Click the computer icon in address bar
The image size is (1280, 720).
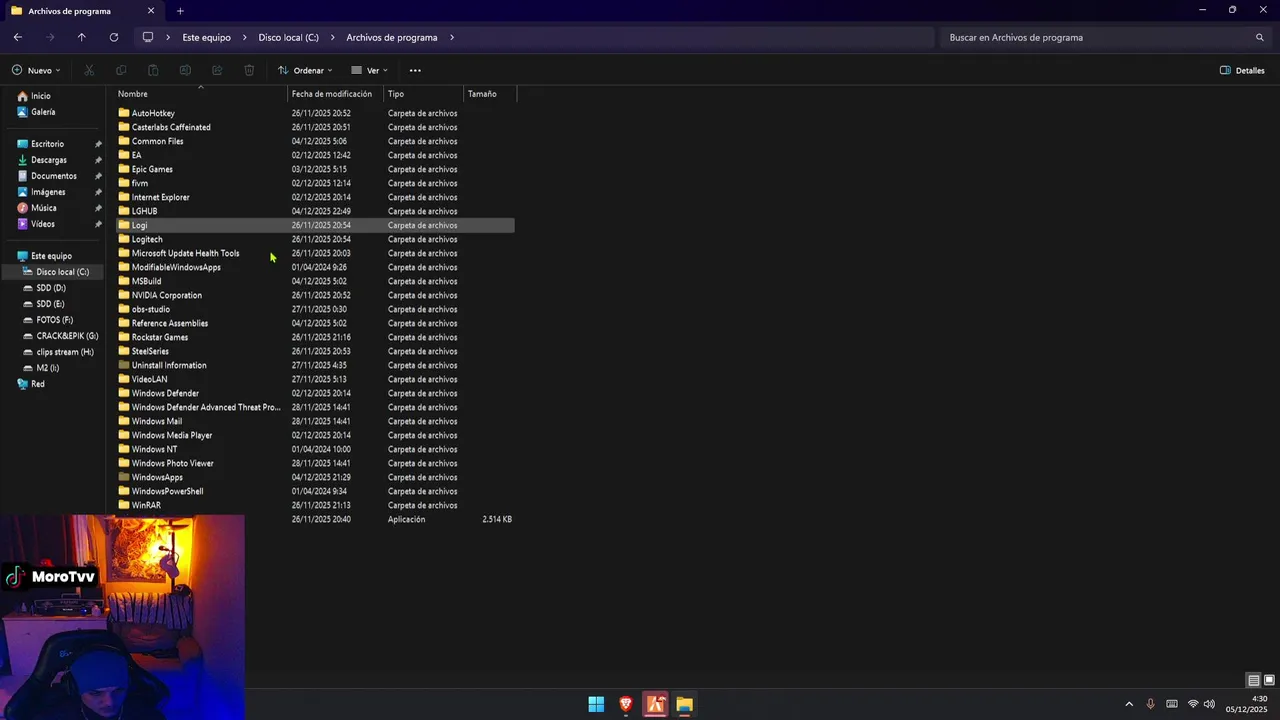tap(148, 37)
